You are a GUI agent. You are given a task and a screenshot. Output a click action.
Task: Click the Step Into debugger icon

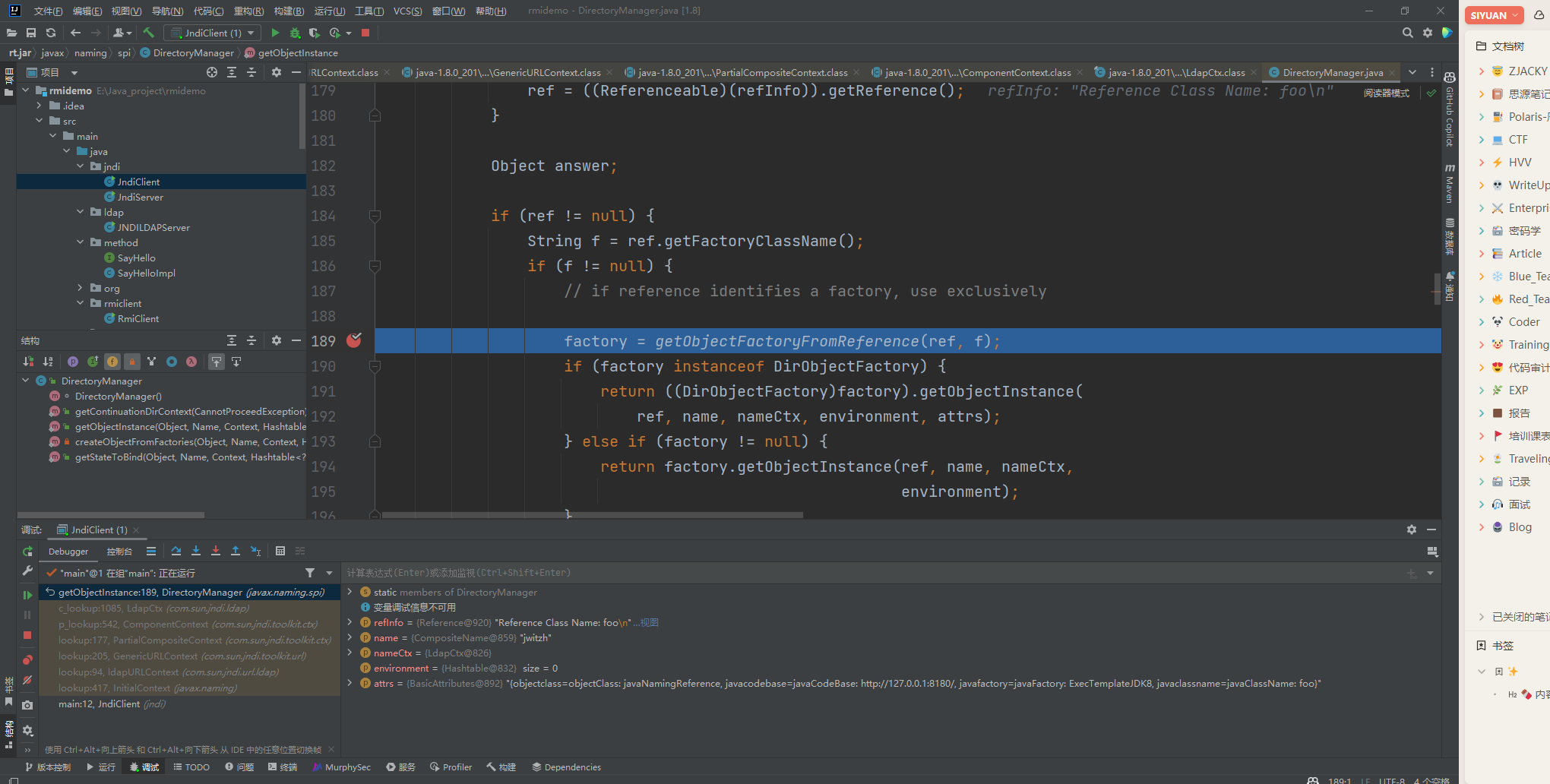[196, 551]
